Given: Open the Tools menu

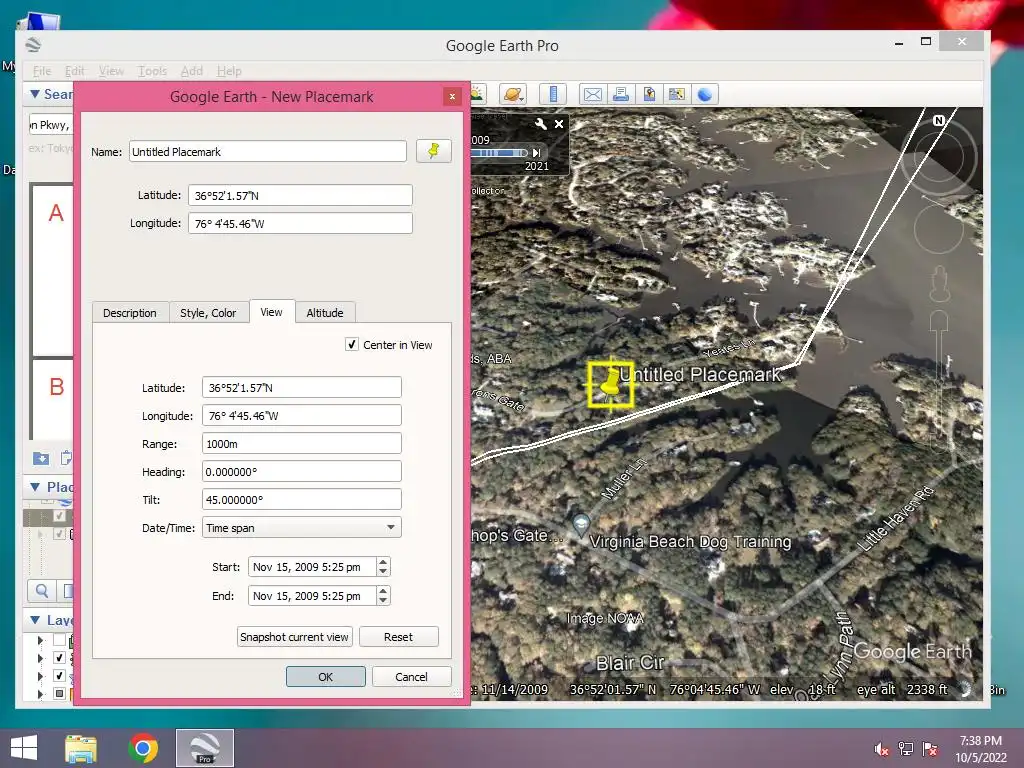Looking at the screenshot, I should pyautogui.click(x=152, y=71).
